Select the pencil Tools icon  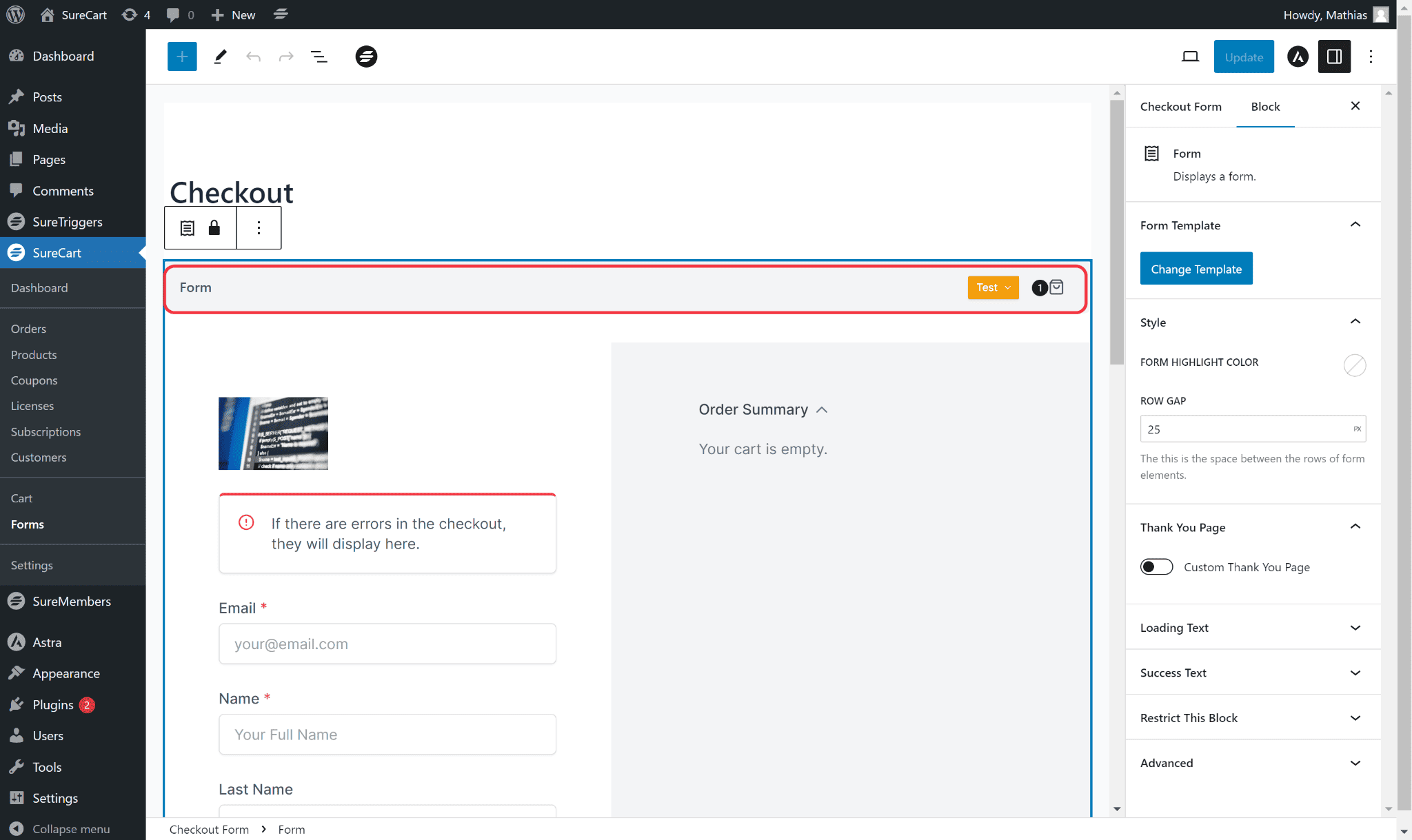pos(220,57)
